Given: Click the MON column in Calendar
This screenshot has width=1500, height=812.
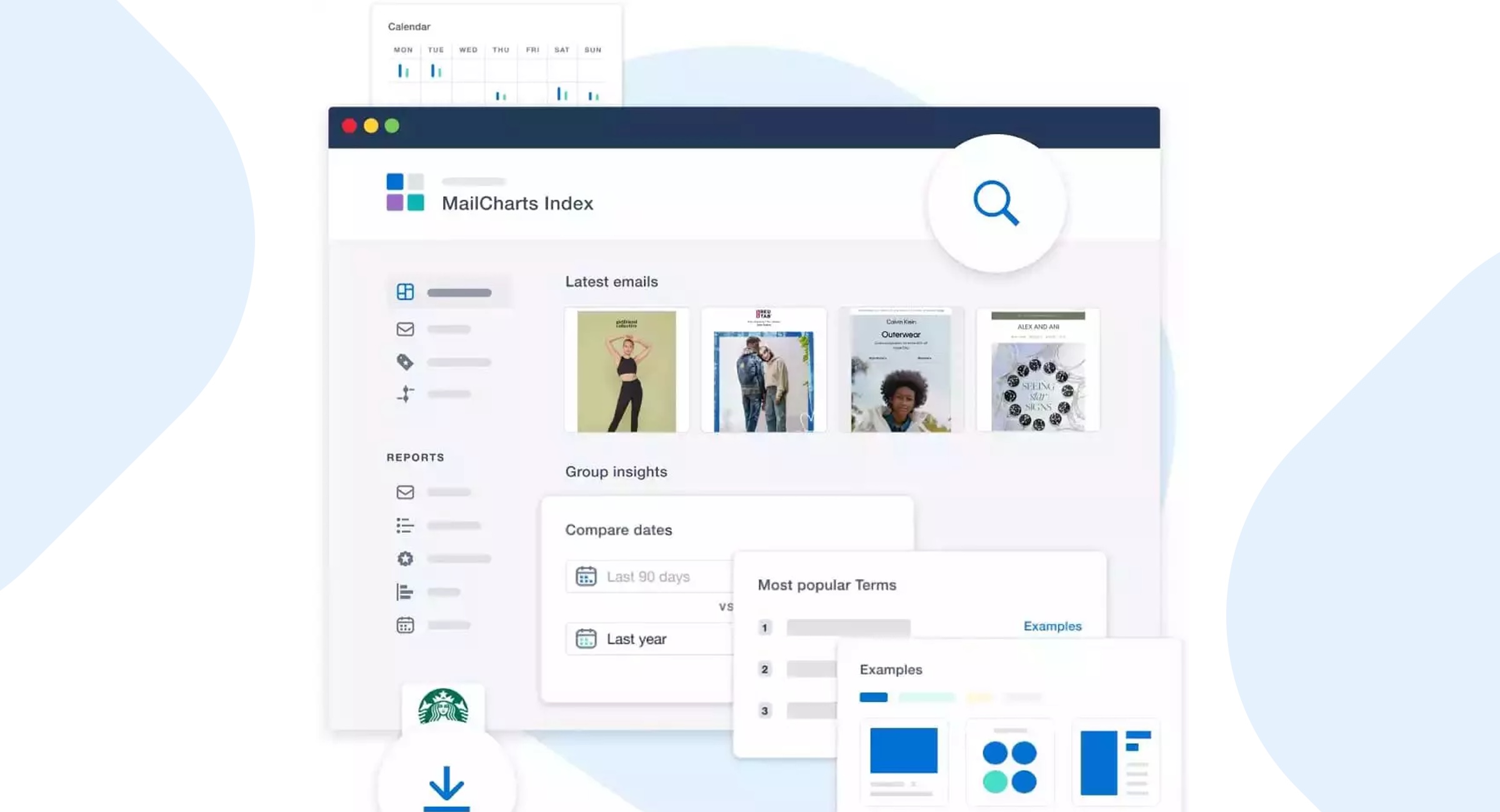Looking at the screenshot, I should (403, 50).
